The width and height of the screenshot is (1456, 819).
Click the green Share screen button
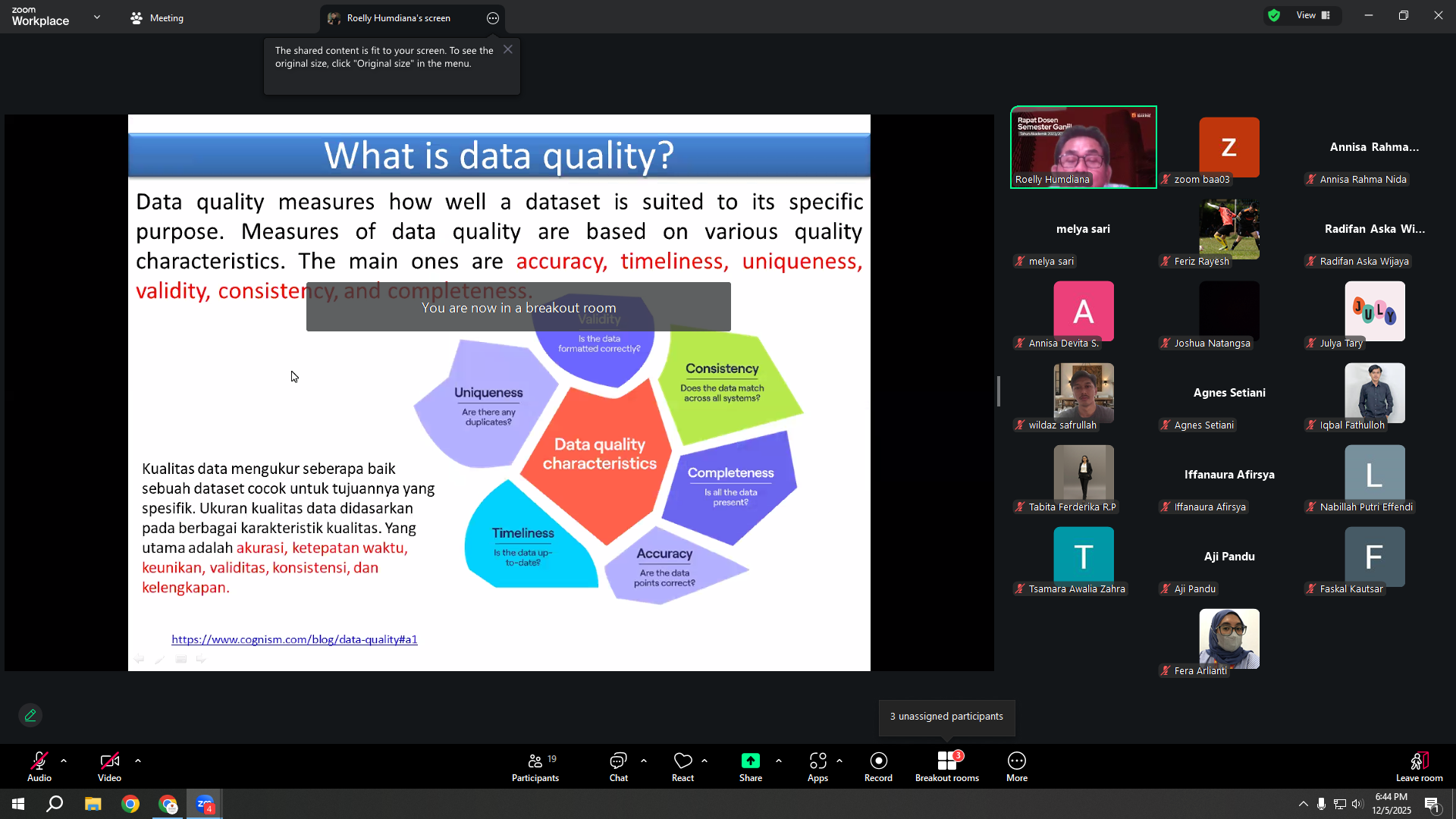click(x=751, y=767)
